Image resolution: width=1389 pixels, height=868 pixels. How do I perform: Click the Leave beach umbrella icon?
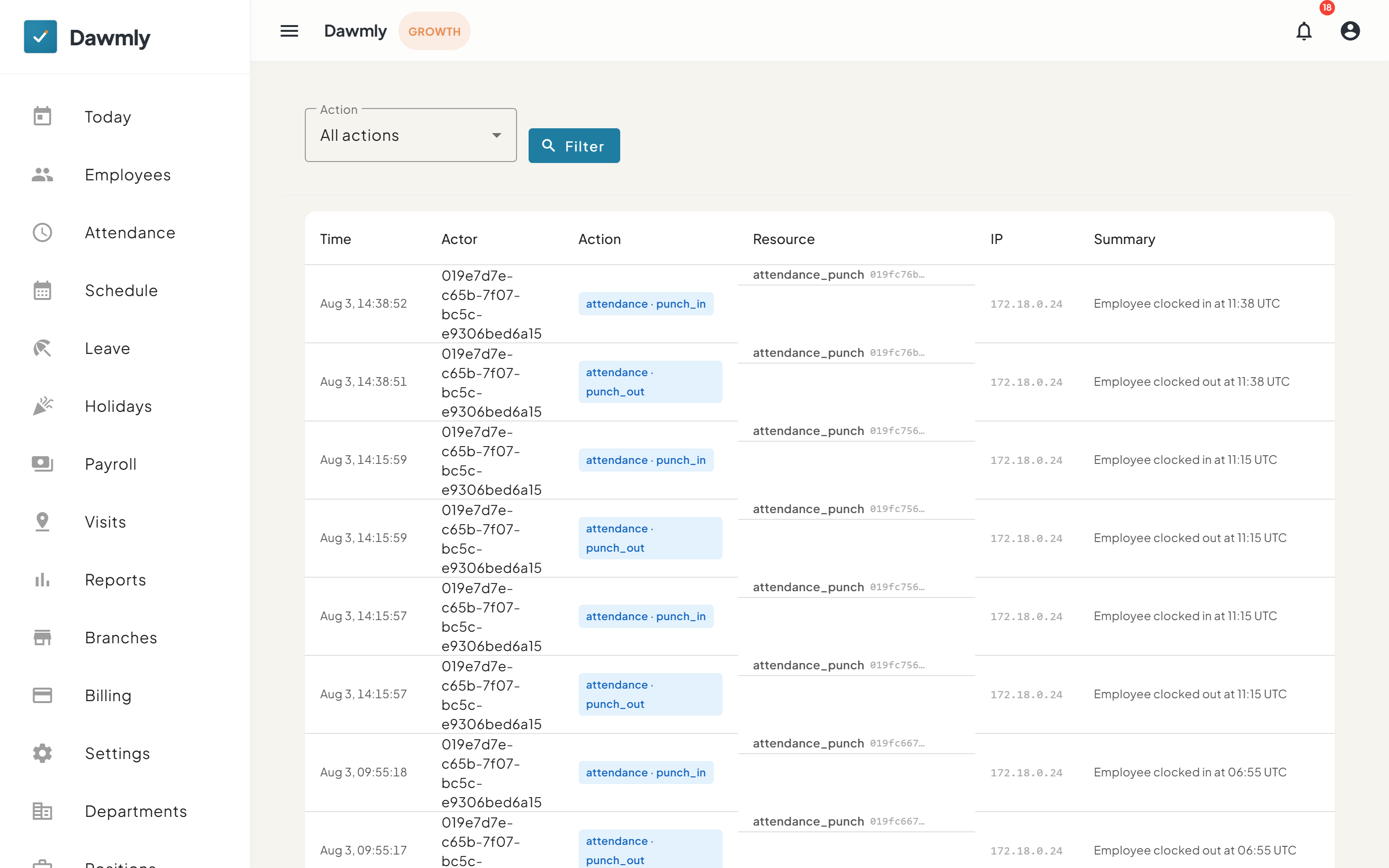point(42,349)
